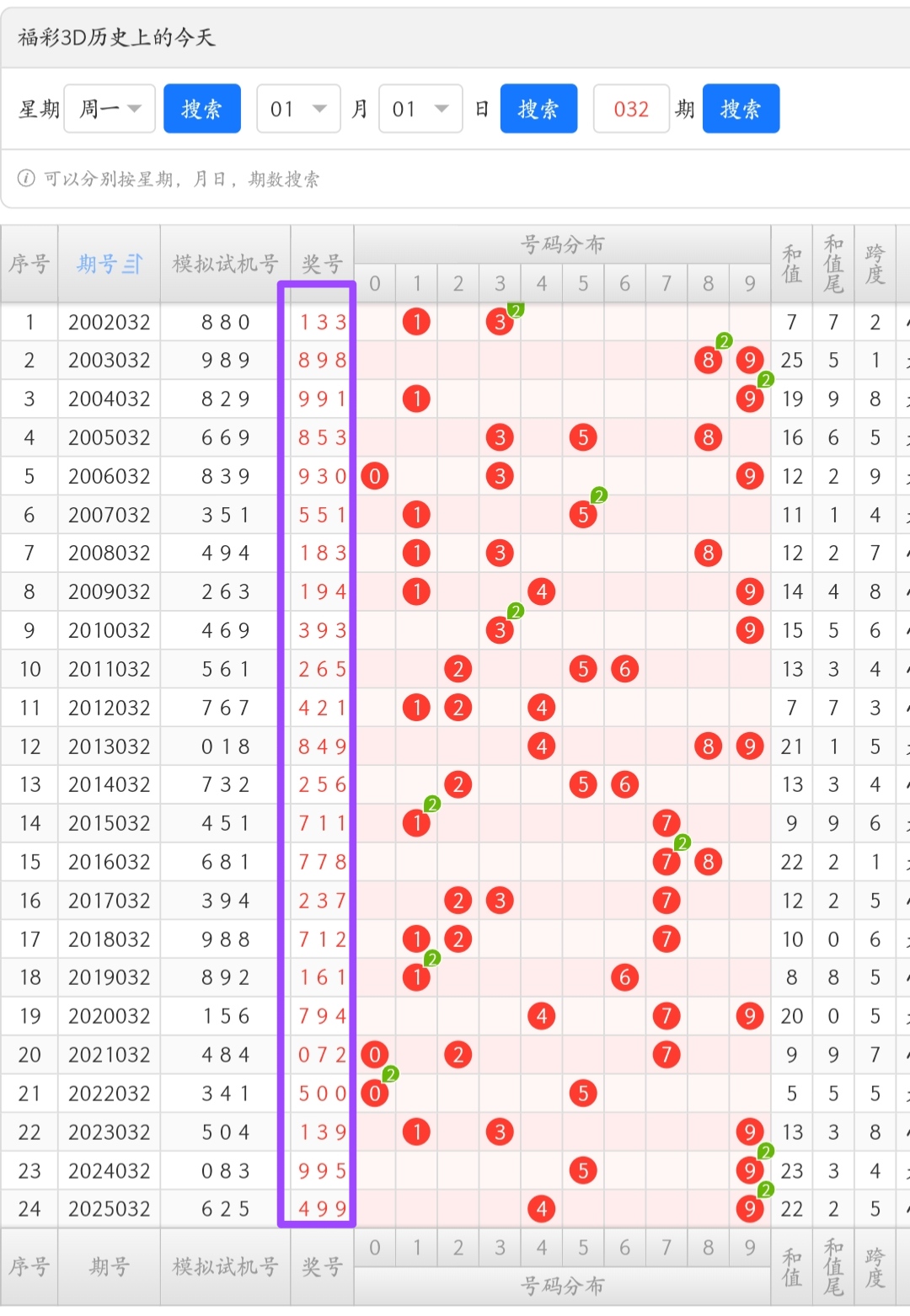Click the red 7 ball in row 2017032
Viewport: 910px width, 1316px height.
pyautogui.click(x=666, y=901)
